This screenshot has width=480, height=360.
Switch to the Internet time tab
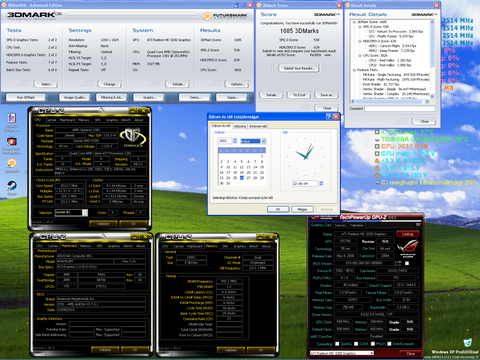(x=258, y=126)
